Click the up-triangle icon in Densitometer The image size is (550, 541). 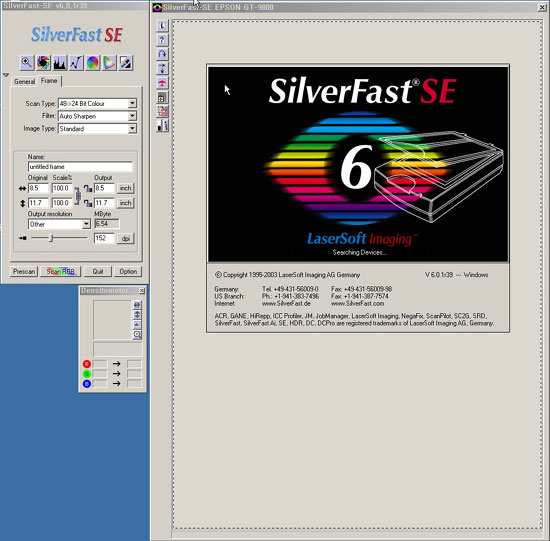(x=137, y=325)
